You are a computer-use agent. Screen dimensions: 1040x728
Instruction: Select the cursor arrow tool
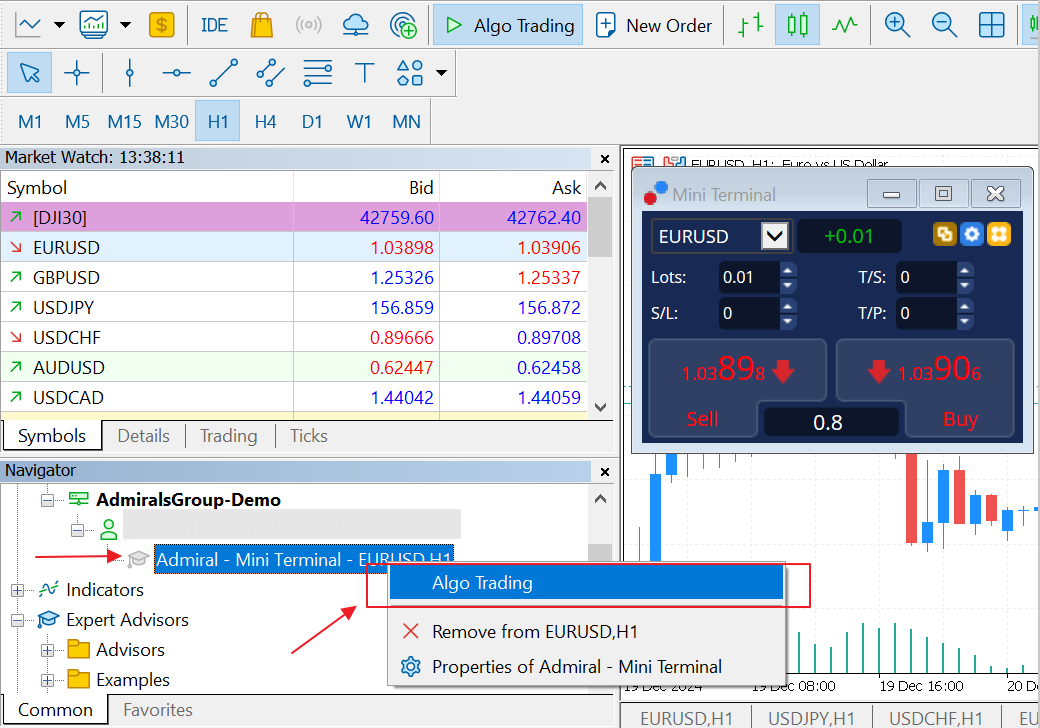point(30,73)
